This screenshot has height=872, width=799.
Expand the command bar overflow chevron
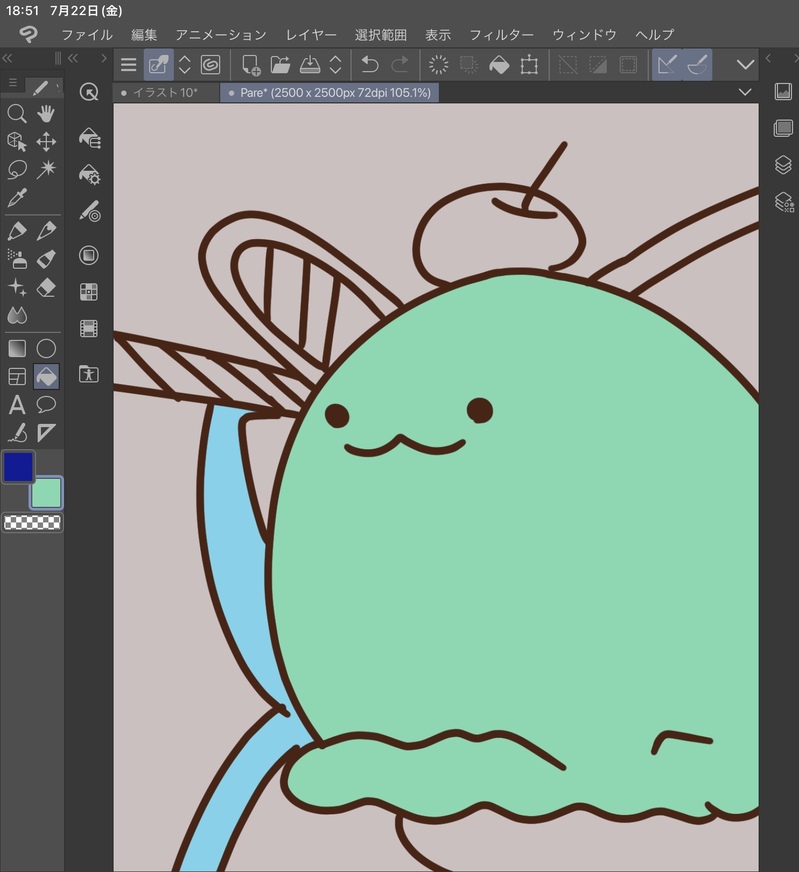pyautogui.click(x=745, y=65)
